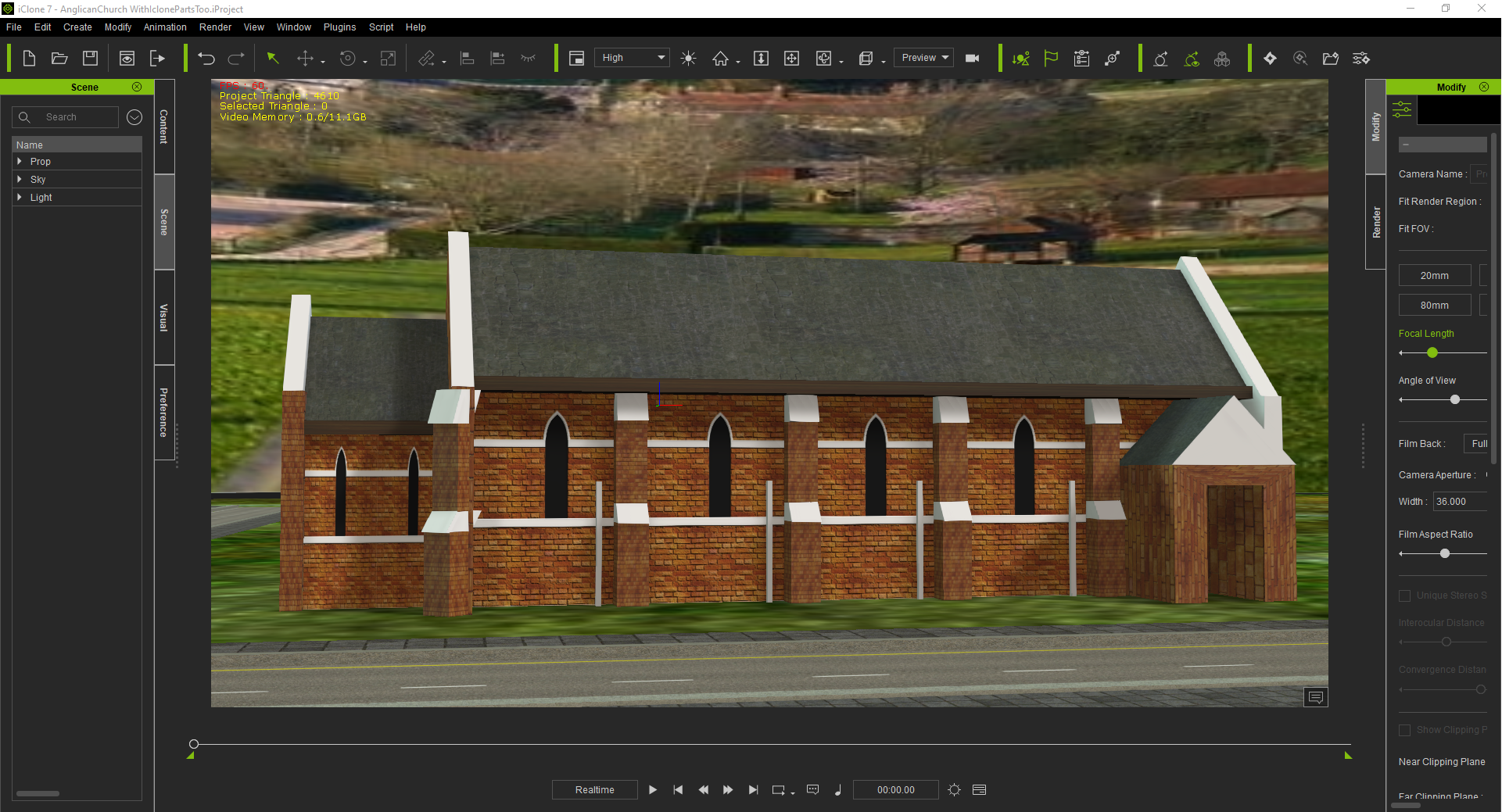Adjust the Focal Length slider
Image resolution: width=1502 pixels, height=812 pixels.
[x=1432, y=353]
